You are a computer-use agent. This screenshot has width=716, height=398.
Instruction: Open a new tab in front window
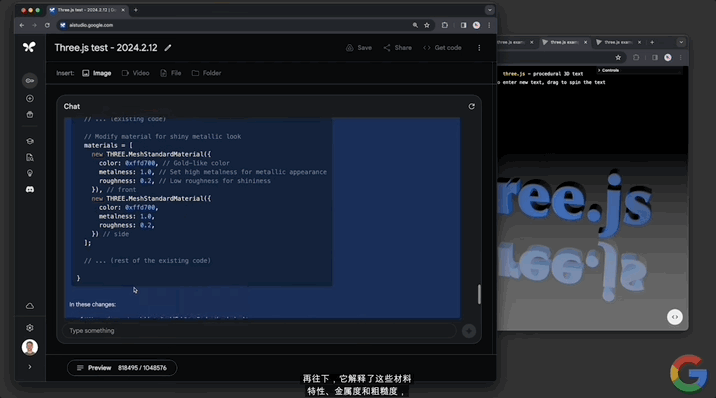tap(136, 10)
